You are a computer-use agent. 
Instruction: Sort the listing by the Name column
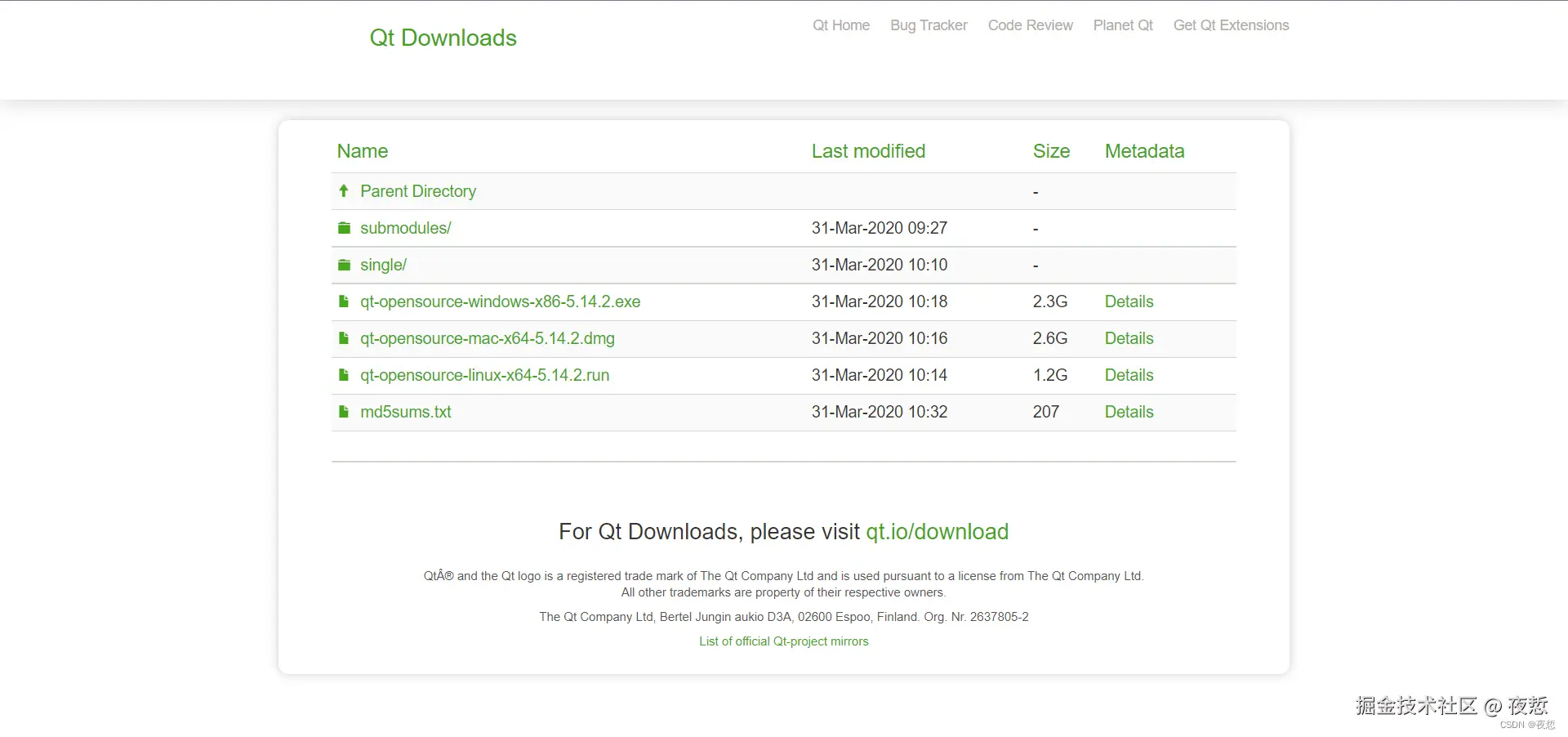tap(363, 151)
